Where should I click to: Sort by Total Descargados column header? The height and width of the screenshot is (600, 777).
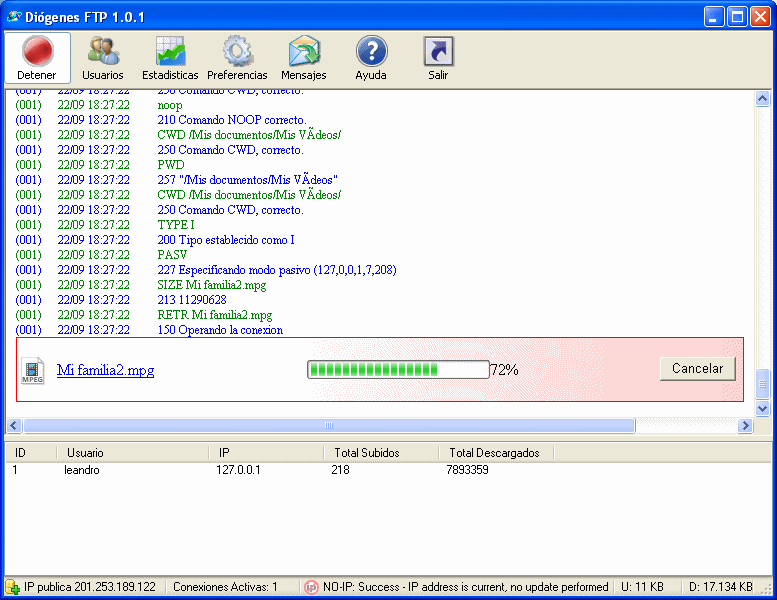coord(494,453)
